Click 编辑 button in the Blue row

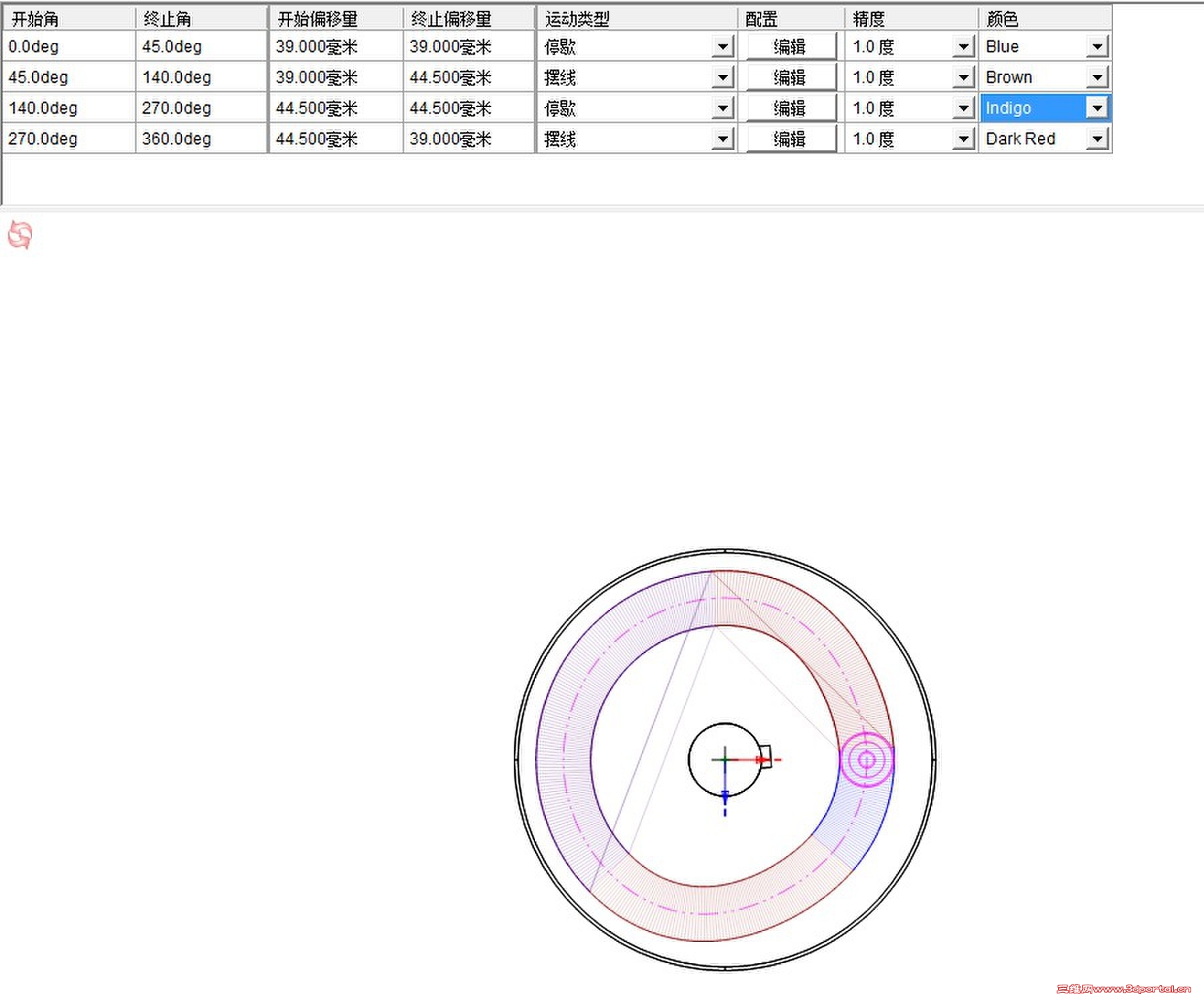[791, 47]
